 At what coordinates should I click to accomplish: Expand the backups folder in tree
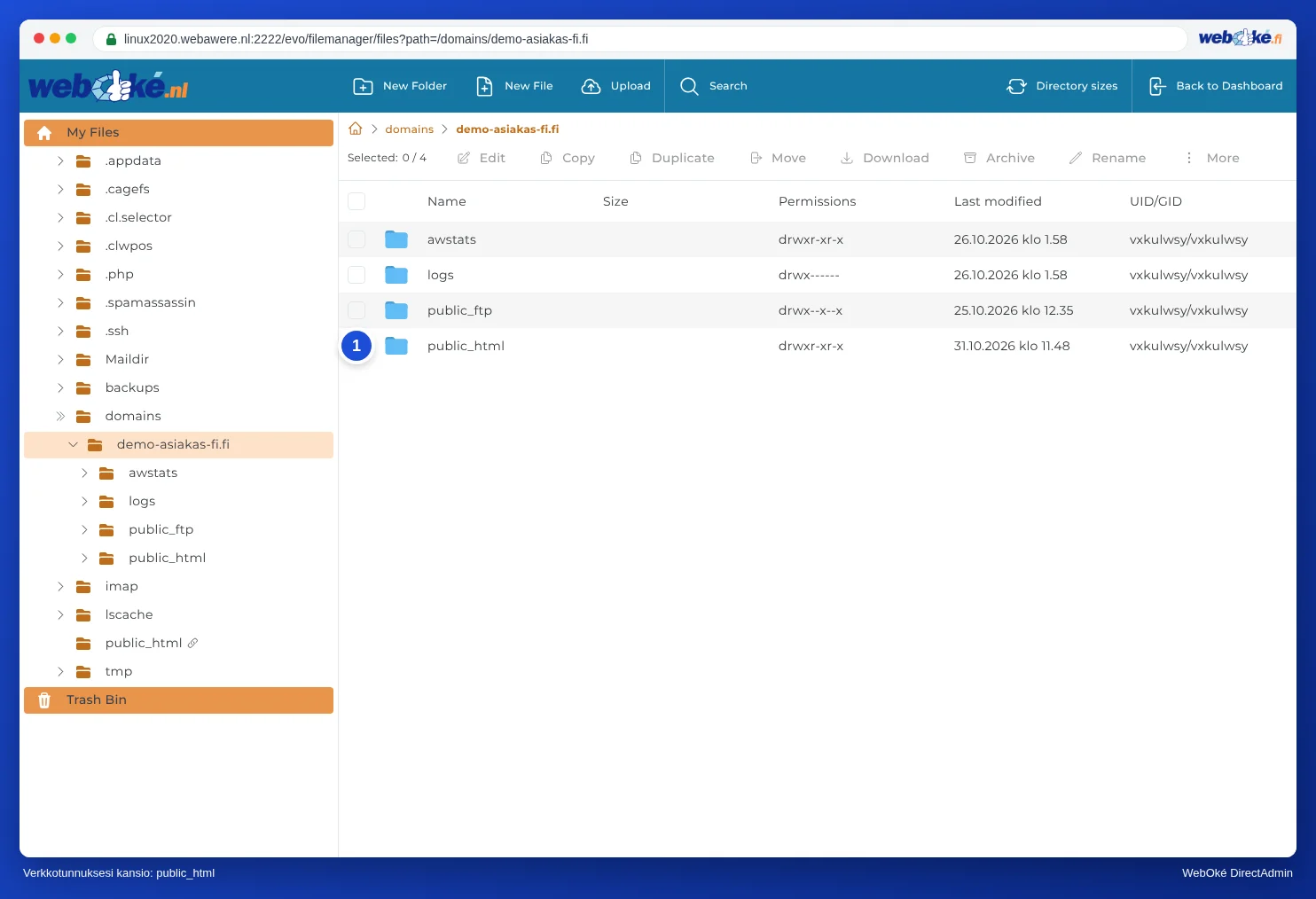click(60, 387)
